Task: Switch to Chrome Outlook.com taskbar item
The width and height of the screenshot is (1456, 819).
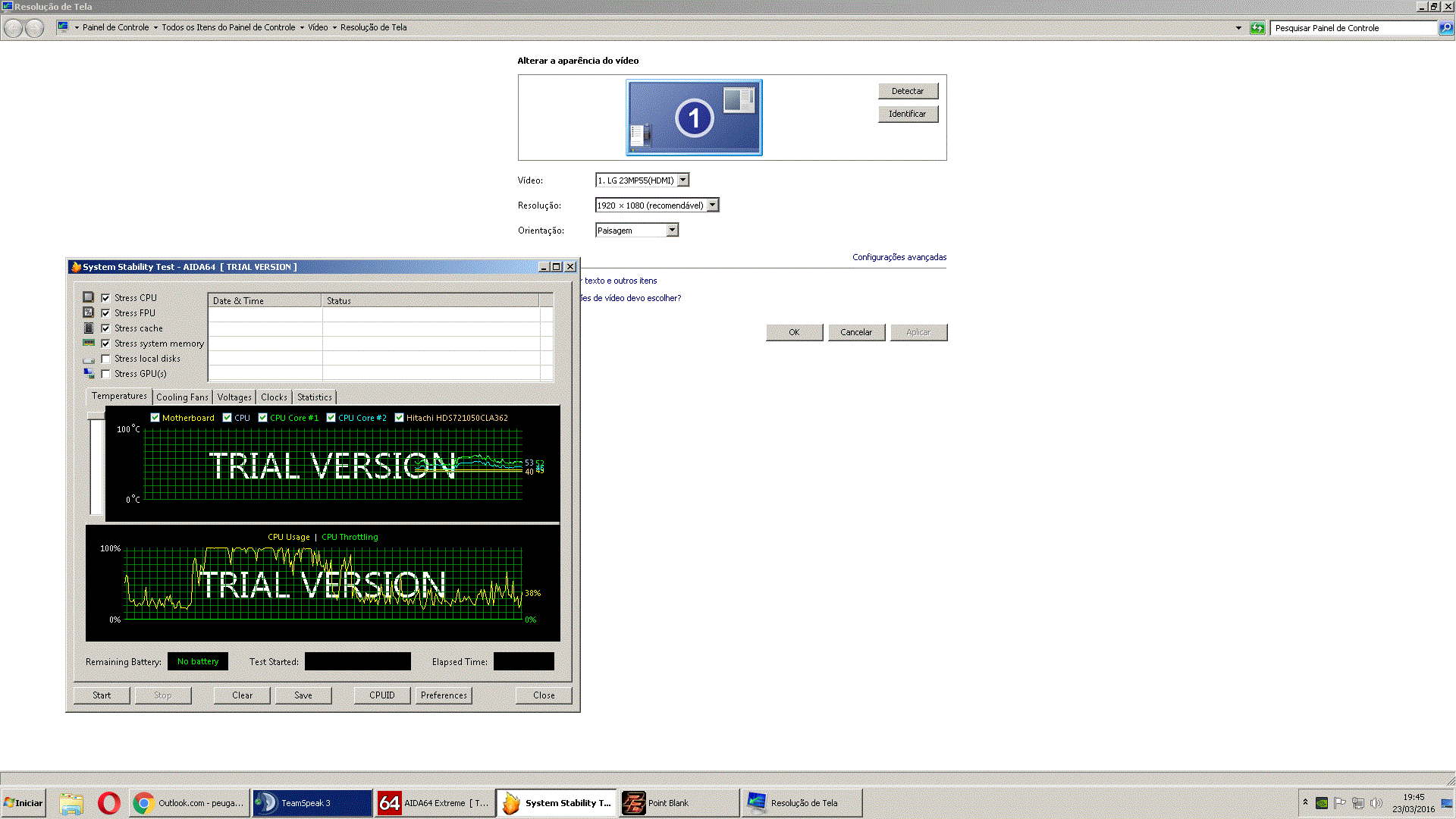Action: click(x=190, y=803)
